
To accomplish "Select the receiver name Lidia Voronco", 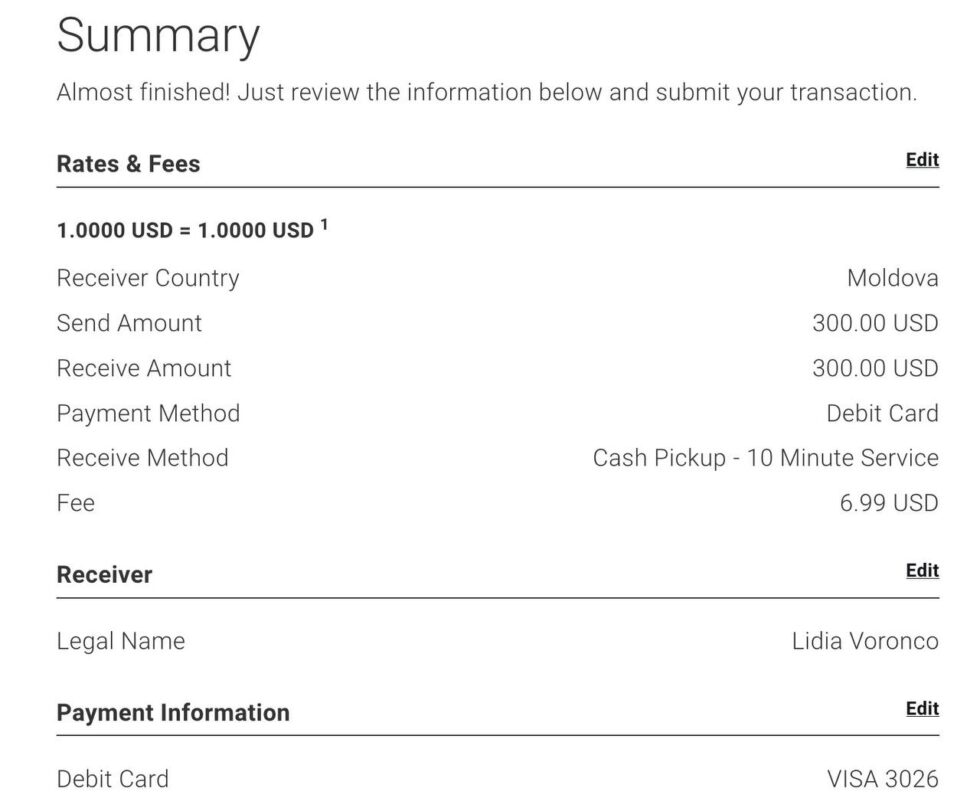I will (x=865, y=641).
